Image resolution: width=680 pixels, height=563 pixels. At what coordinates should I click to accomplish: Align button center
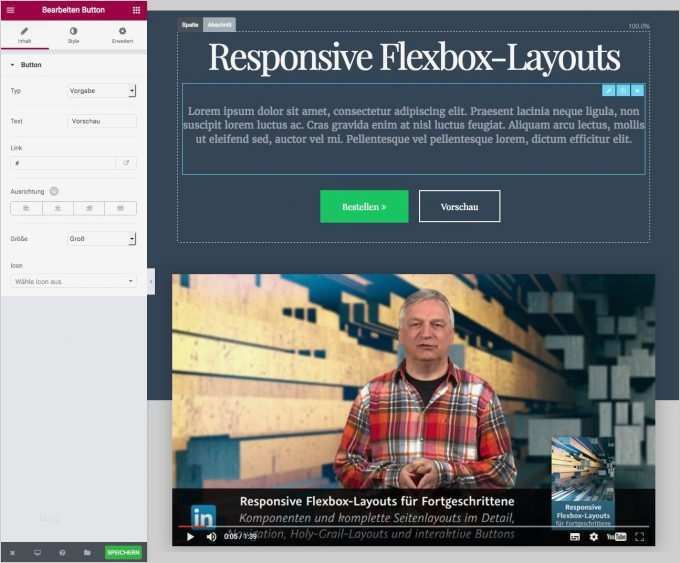(x=58, y=209)
